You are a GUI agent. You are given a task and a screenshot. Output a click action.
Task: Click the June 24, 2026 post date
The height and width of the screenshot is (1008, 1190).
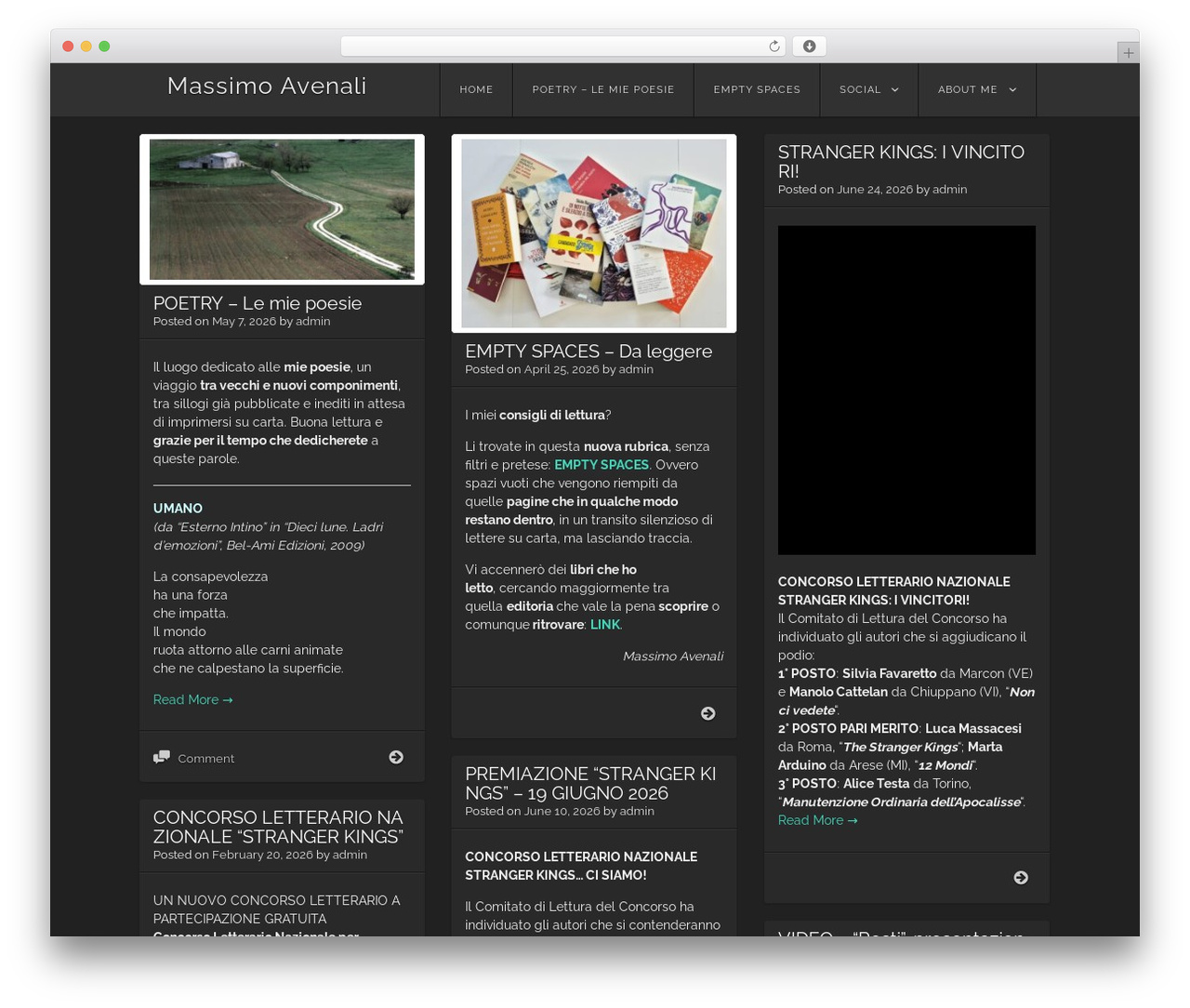click(x=875, y=190)
